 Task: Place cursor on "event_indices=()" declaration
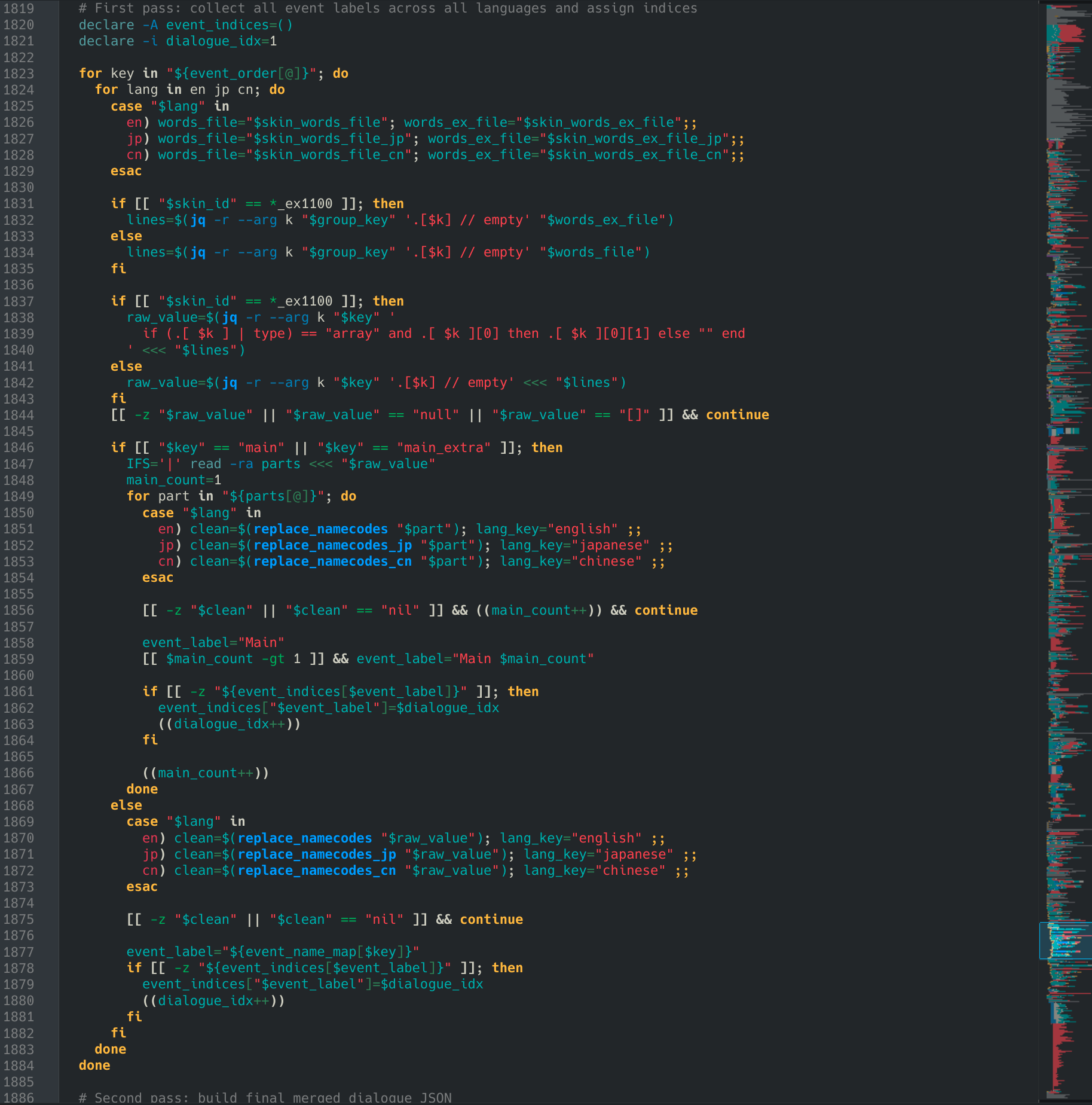(230, 25)
